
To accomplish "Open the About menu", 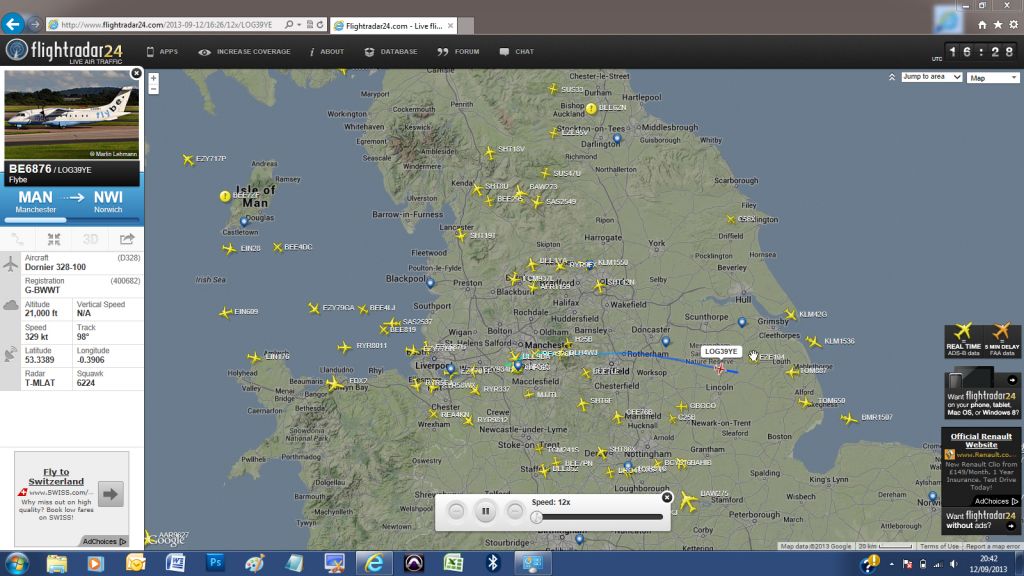I will tap(327, 52).
